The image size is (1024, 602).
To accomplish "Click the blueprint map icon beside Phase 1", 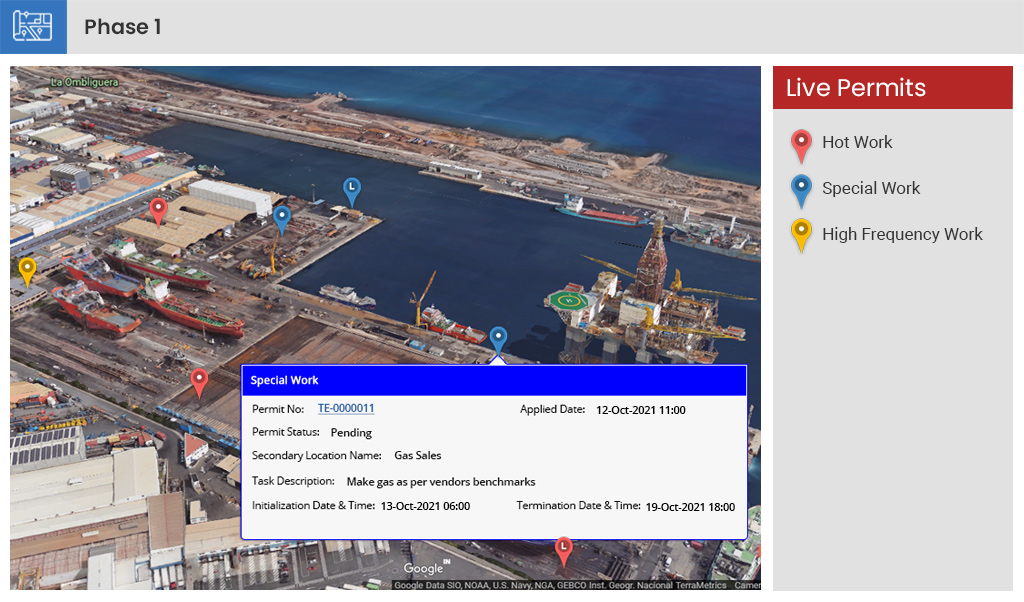I will coord(33,27).
